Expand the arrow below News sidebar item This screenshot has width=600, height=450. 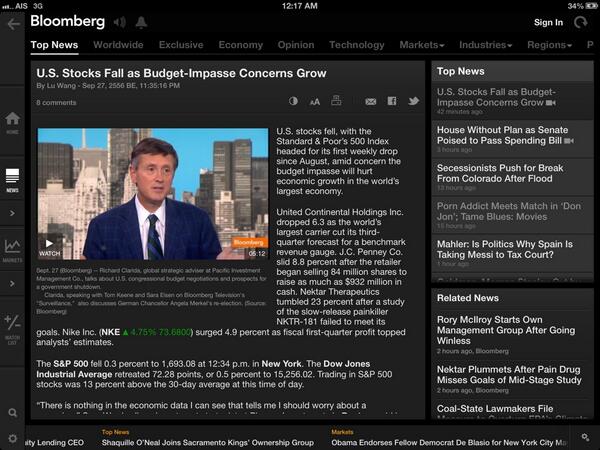[12, 213]
